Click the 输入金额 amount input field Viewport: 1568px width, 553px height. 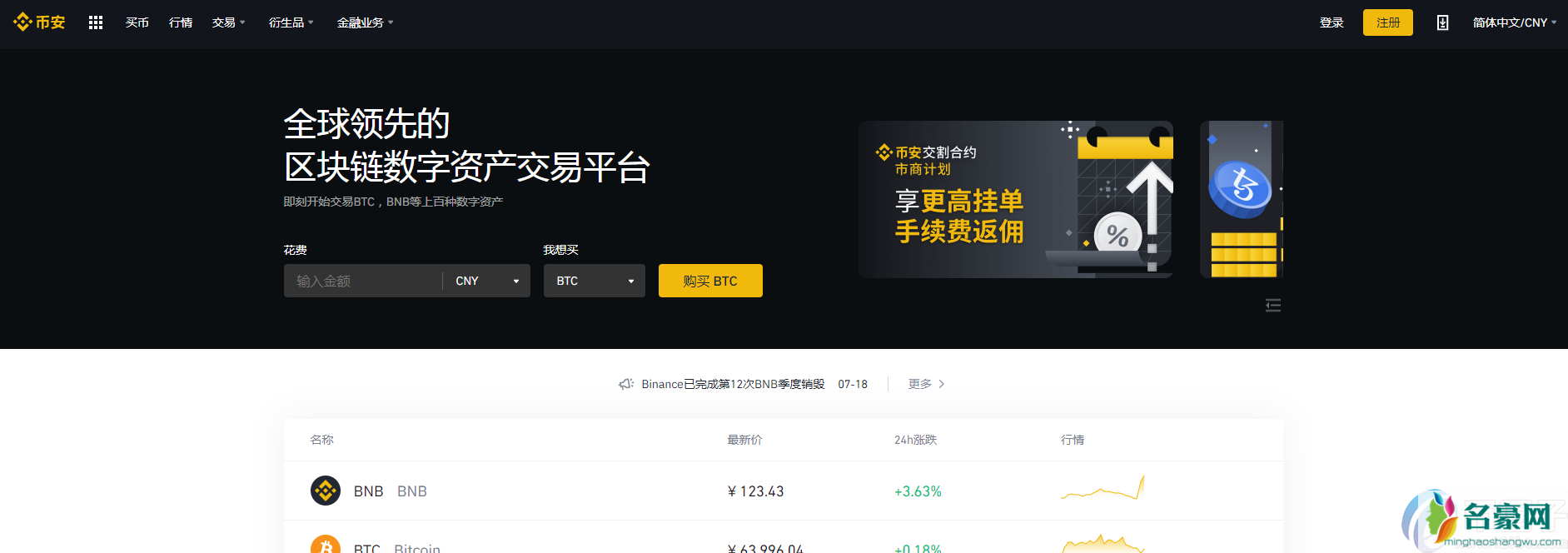pos(362,281)
